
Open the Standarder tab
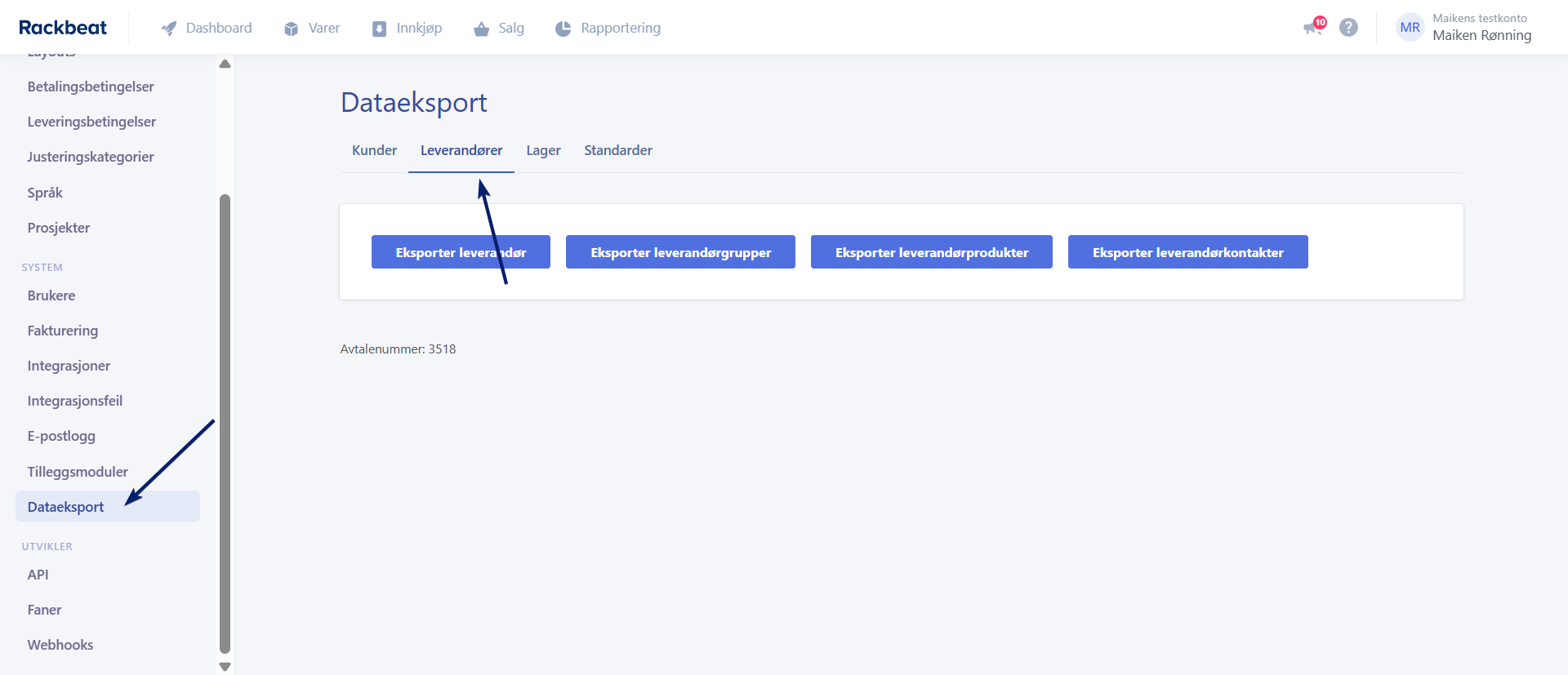pos(618,150)
